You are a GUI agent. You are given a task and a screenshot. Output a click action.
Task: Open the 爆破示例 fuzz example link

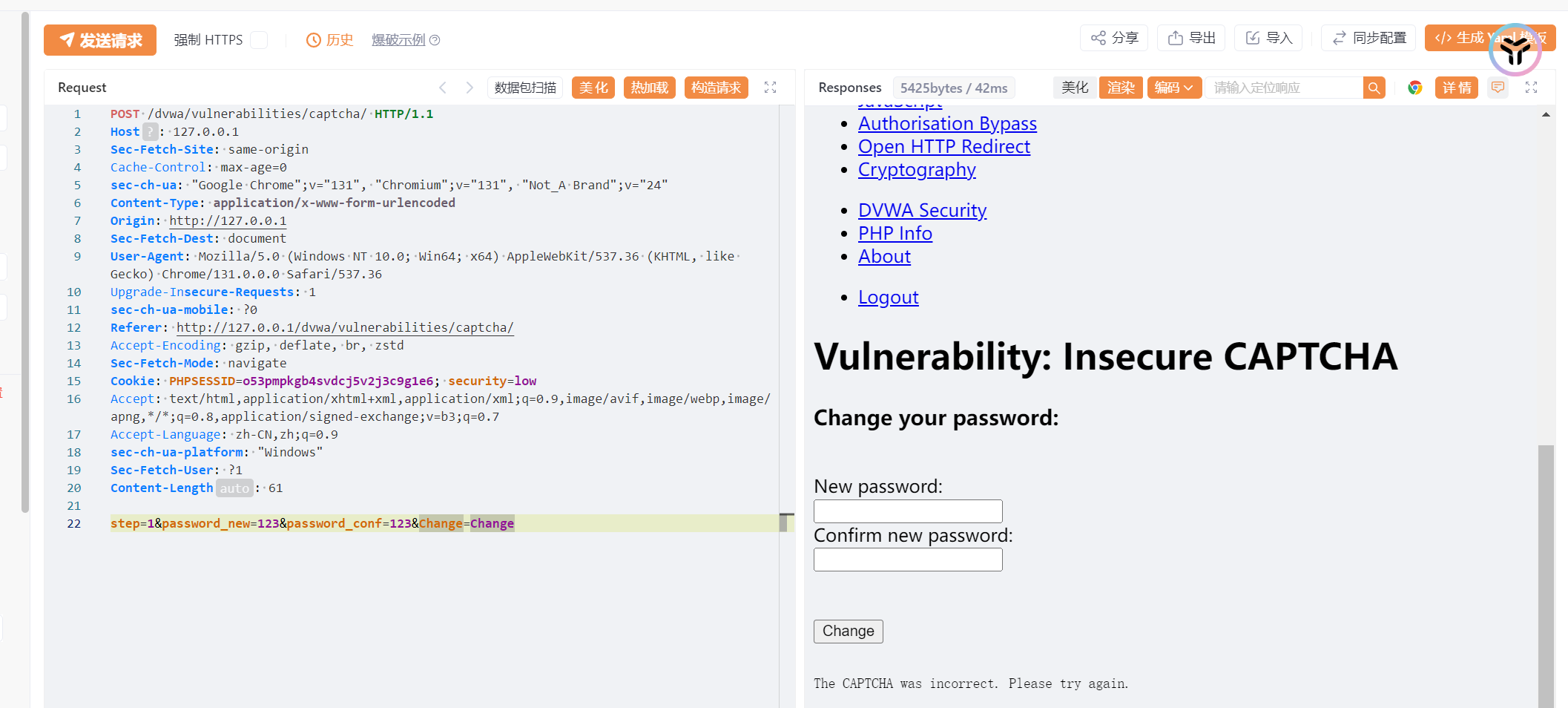click(x=398, y=40)
